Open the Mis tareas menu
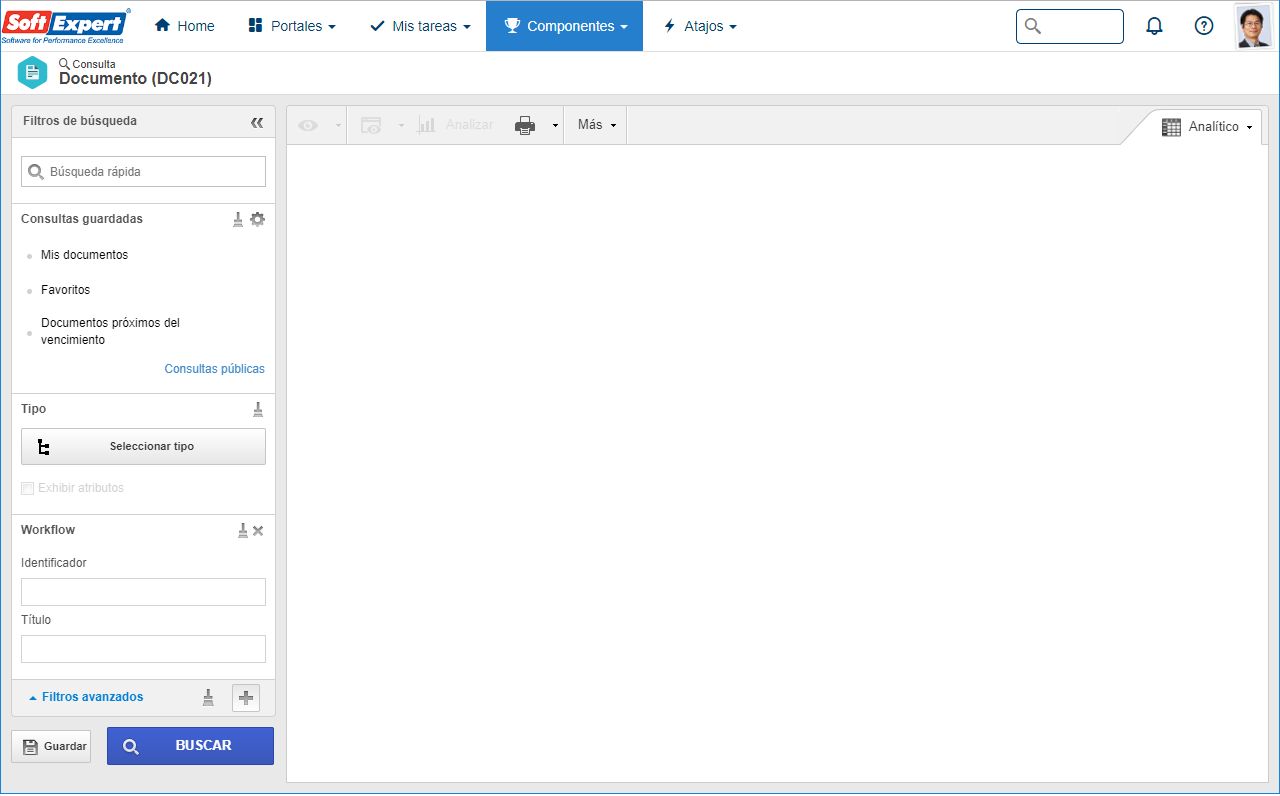 click(420, 26)
